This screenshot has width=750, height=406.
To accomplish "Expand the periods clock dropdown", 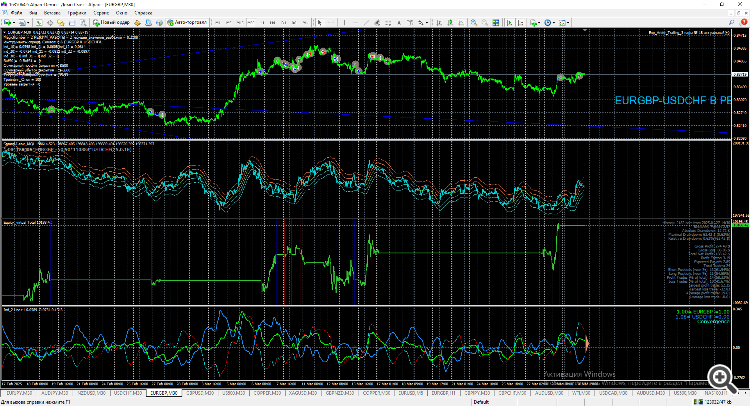I will 554,22.
